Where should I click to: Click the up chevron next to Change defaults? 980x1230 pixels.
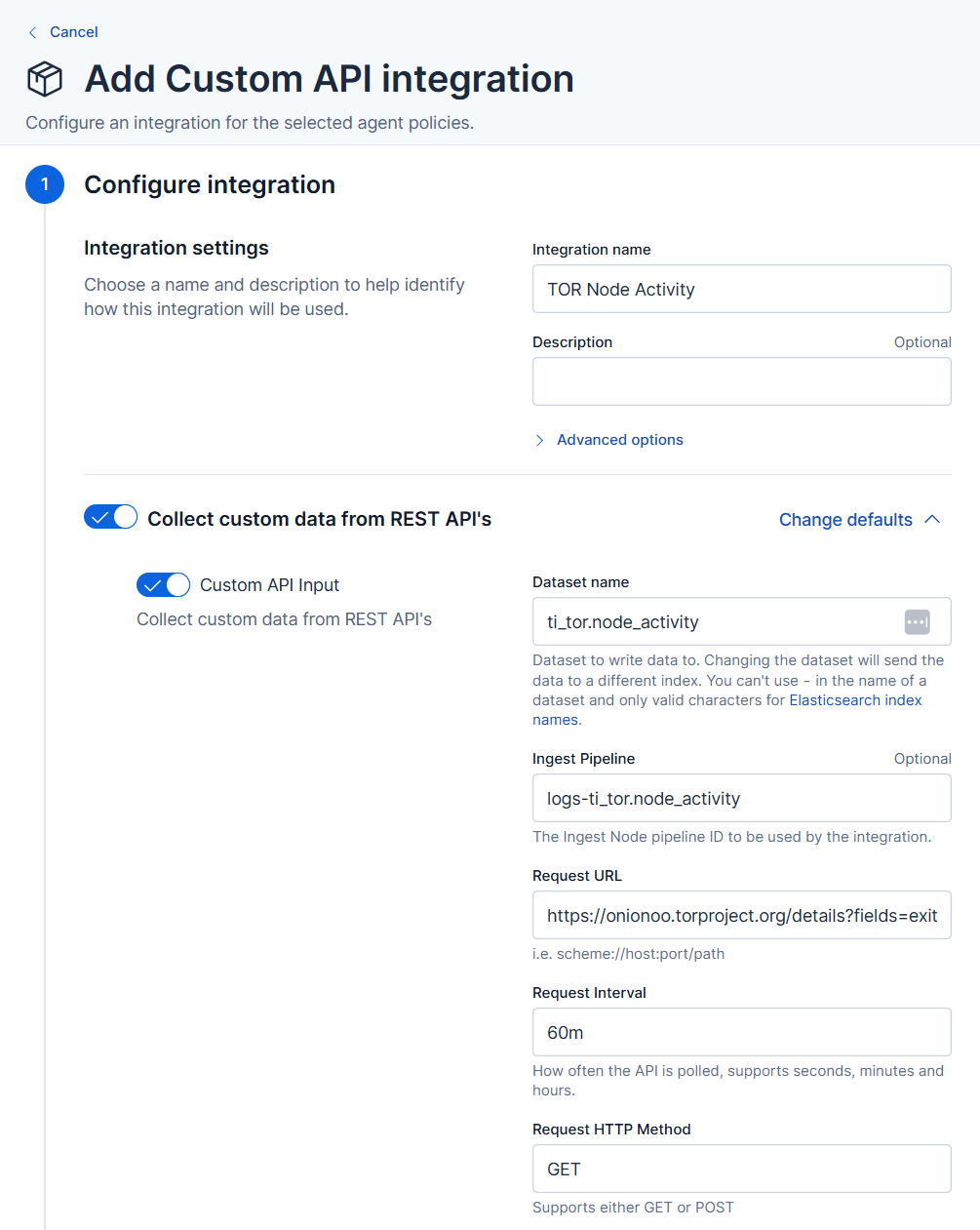pos(932,519)
